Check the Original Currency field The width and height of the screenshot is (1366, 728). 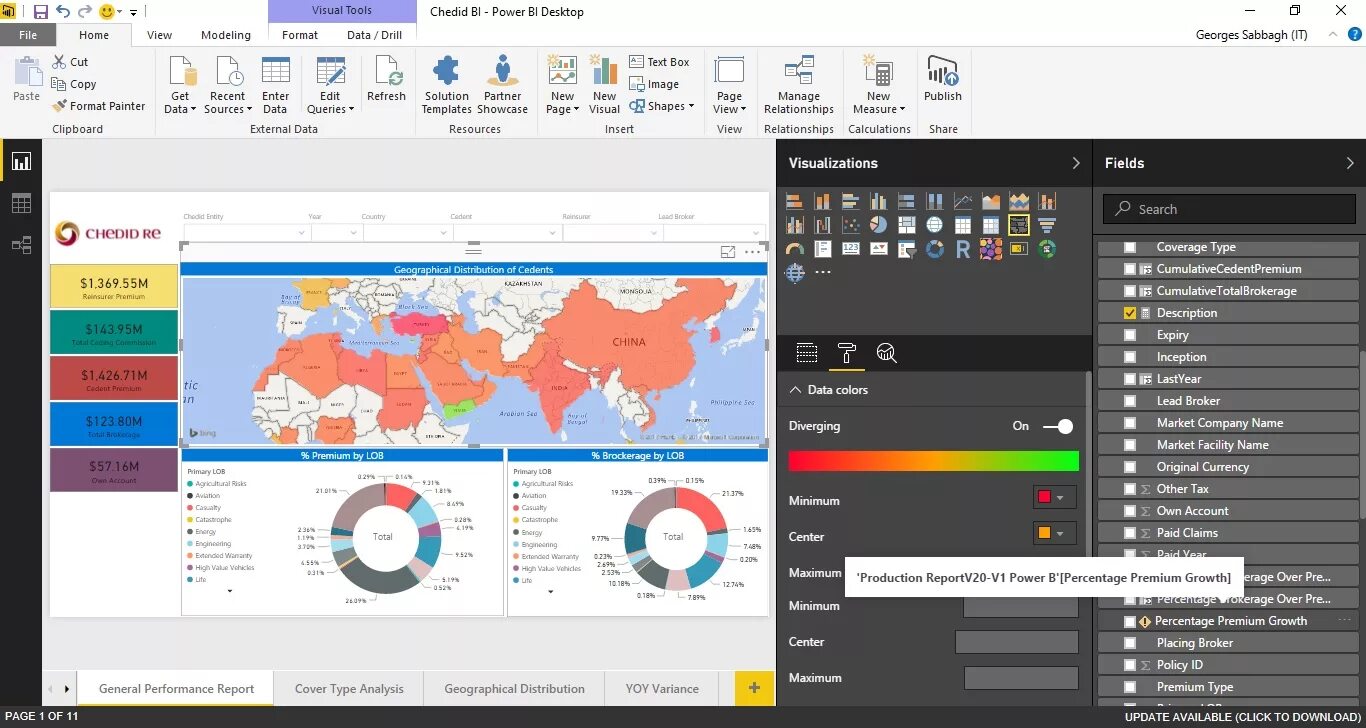point(1130,467)
